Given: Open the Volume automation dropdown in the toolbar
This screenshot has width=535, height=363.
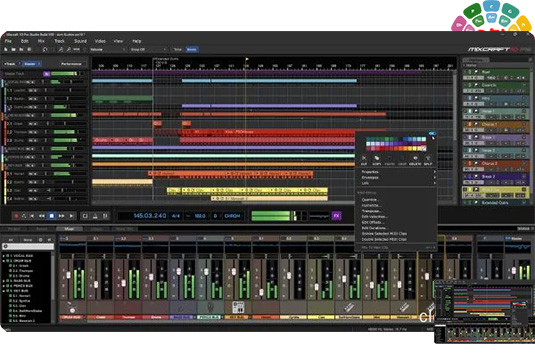Looking at the screenshot, I should [107, 49].
